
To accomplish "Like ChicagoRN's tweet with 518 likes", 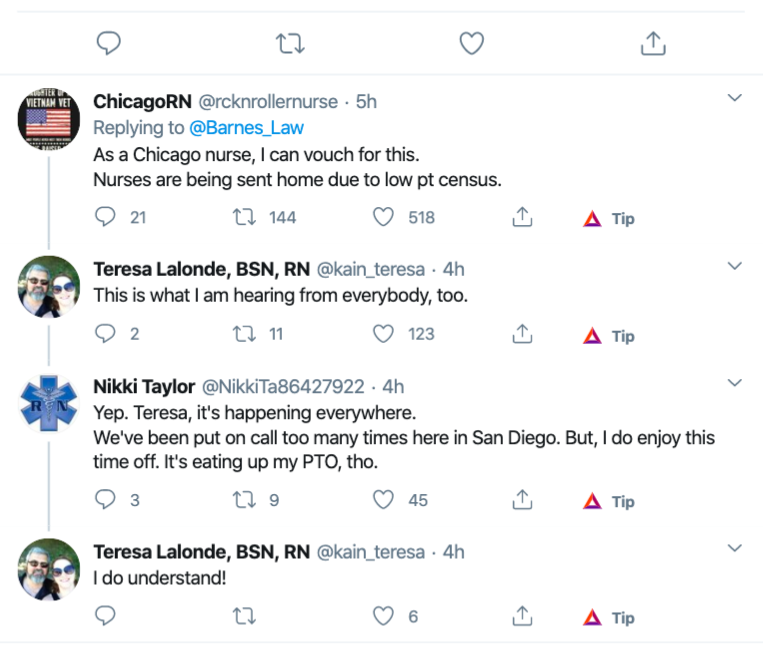I will (382, 217).
